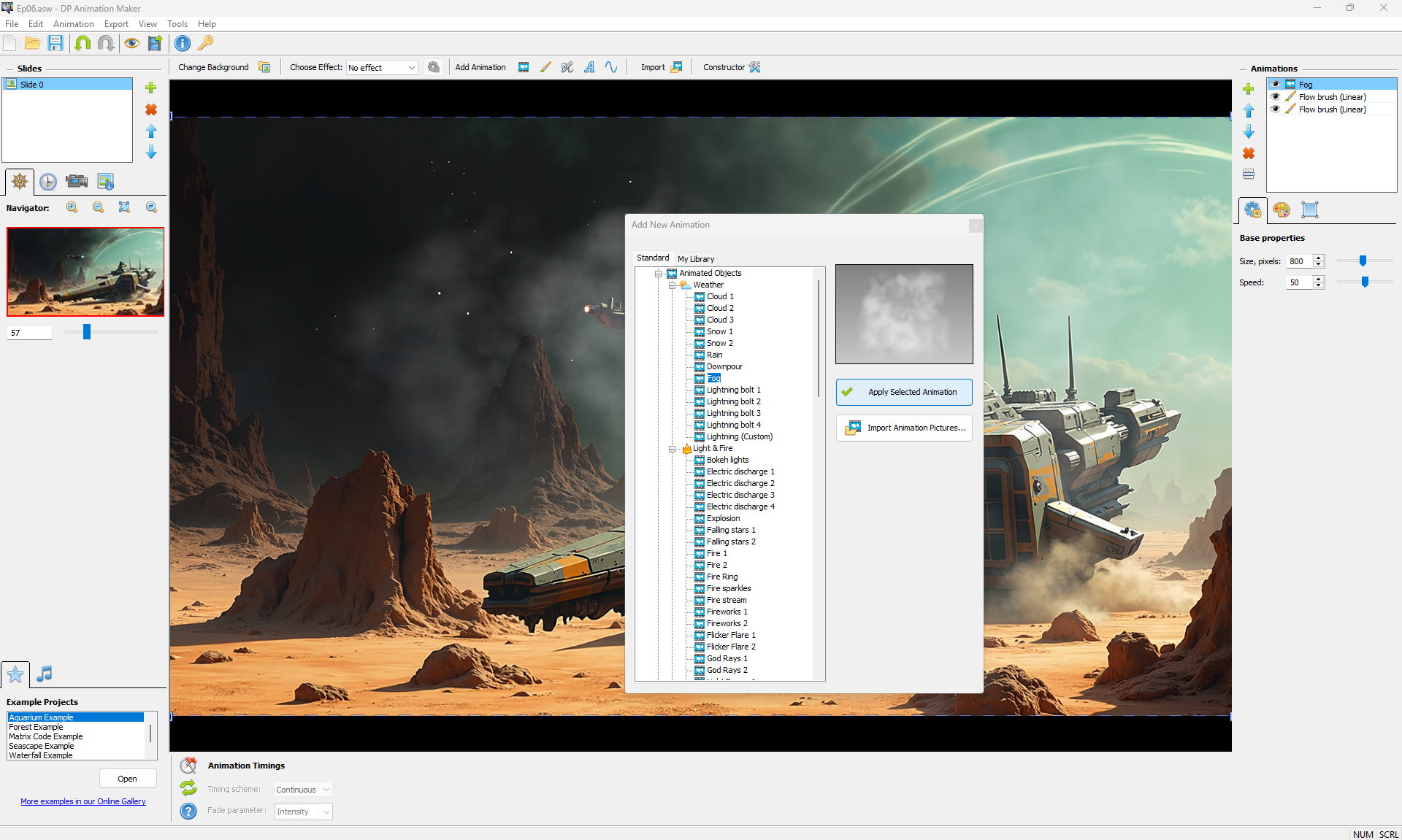Viewport: 1402px width, 840px height.
Task: Toggle visibility of the first Flow brush (Linear)
Action: (x=1276, y=97)
